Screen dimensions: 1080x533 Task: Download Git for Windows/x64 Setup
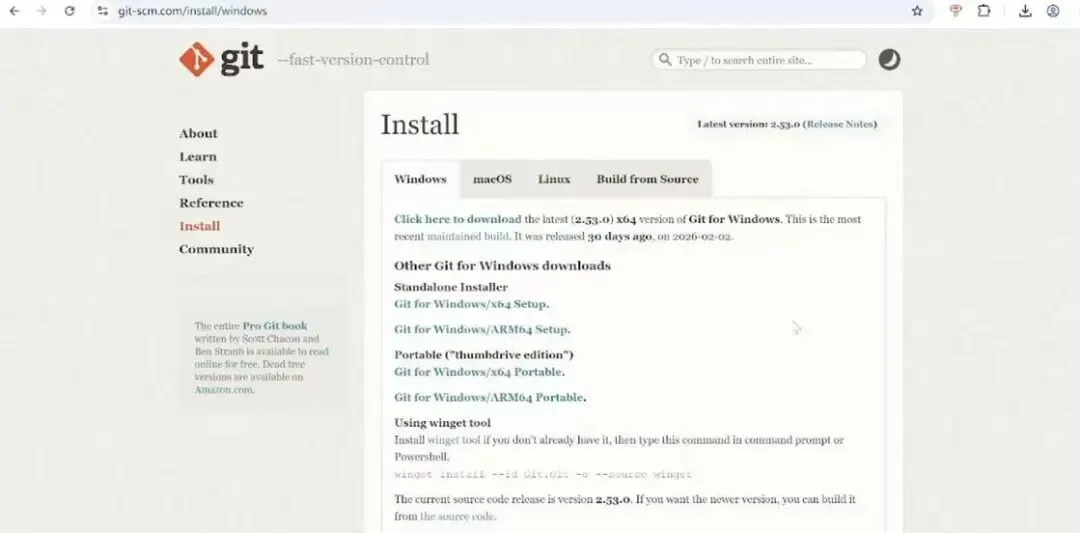click(470, 304)
